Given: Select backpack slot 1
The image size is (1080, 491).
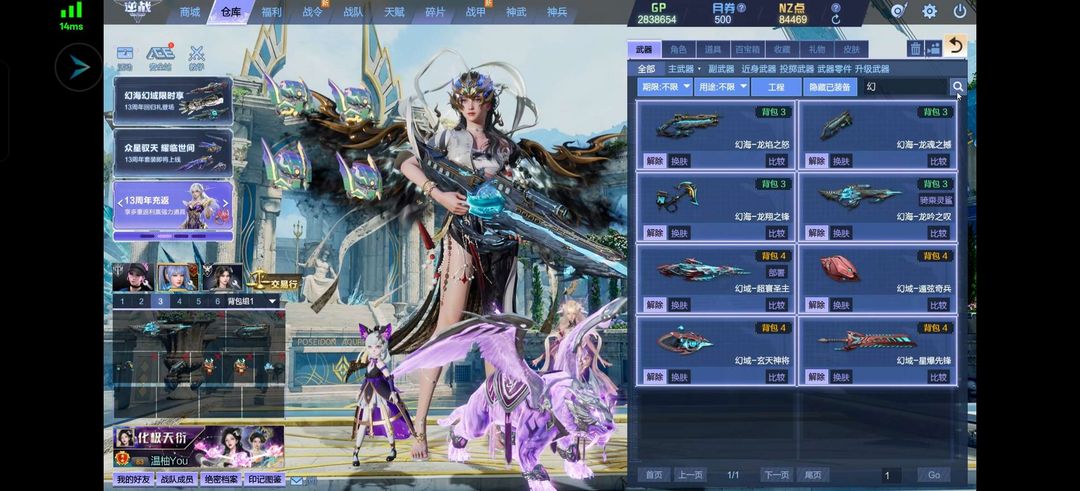Looking at the screenshot, I should [x=122, y=301].
